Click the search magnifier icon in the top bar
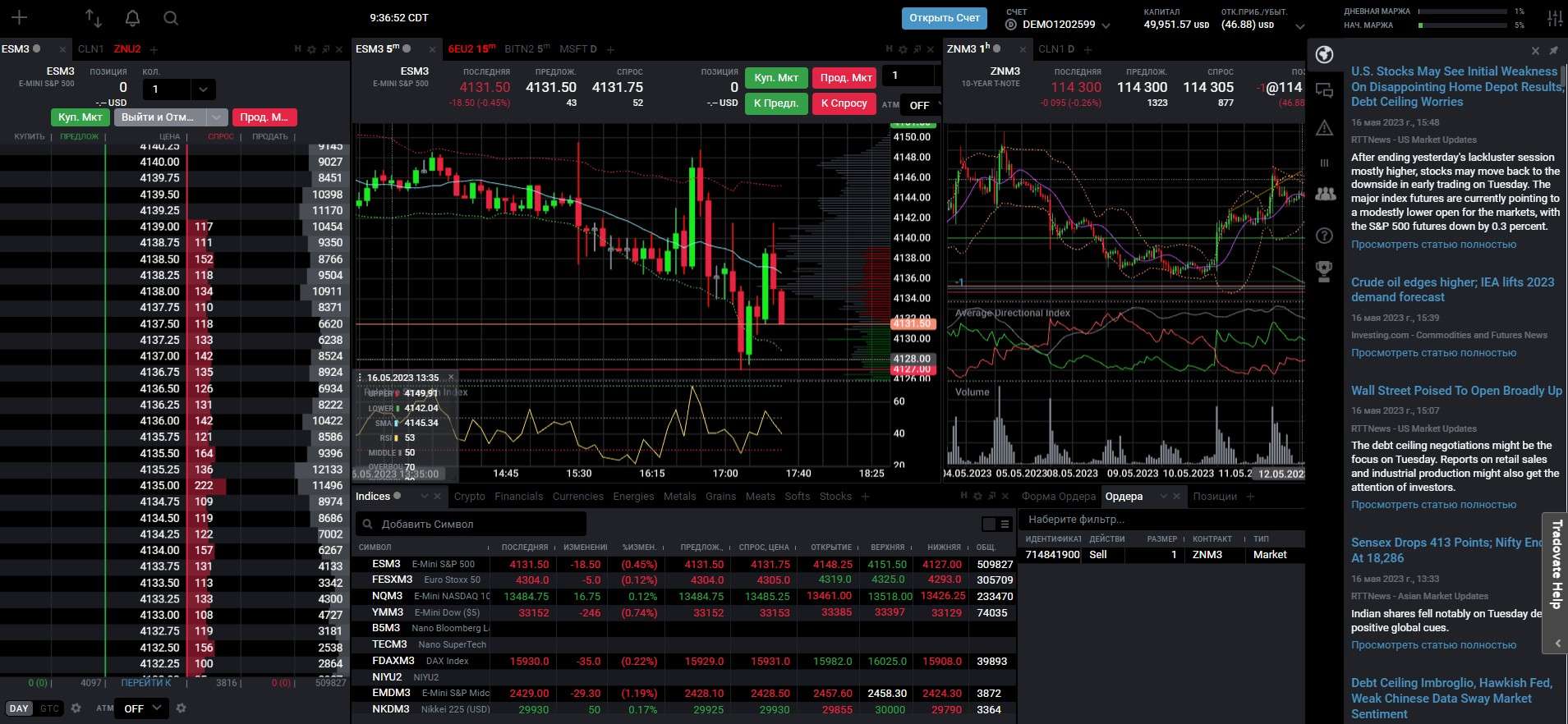 [x=170, y=17]
